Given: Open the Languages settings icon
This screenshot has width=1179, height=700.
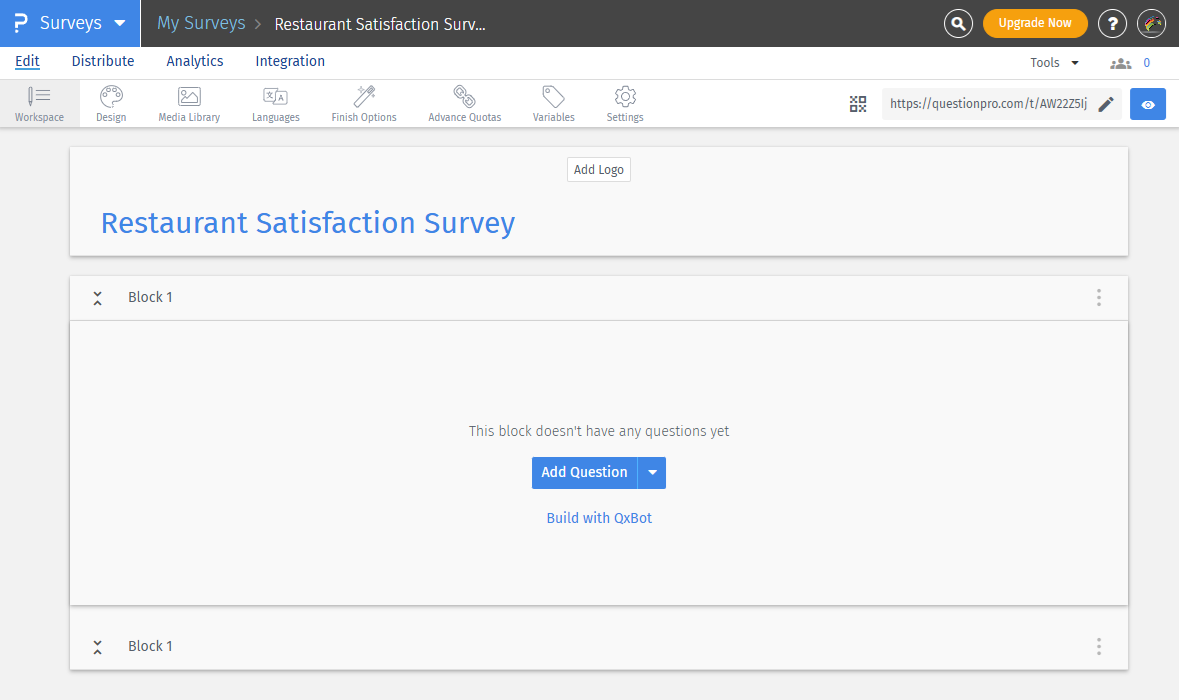Looking at the screenshot, I should tap(275, 103).
